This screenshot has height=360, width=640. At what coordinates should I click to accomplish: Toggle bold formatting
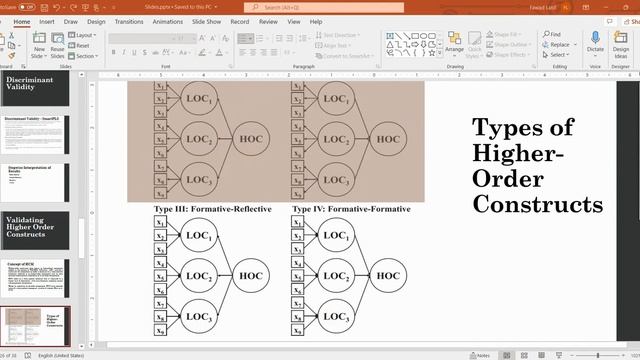(x=113, y=52)
